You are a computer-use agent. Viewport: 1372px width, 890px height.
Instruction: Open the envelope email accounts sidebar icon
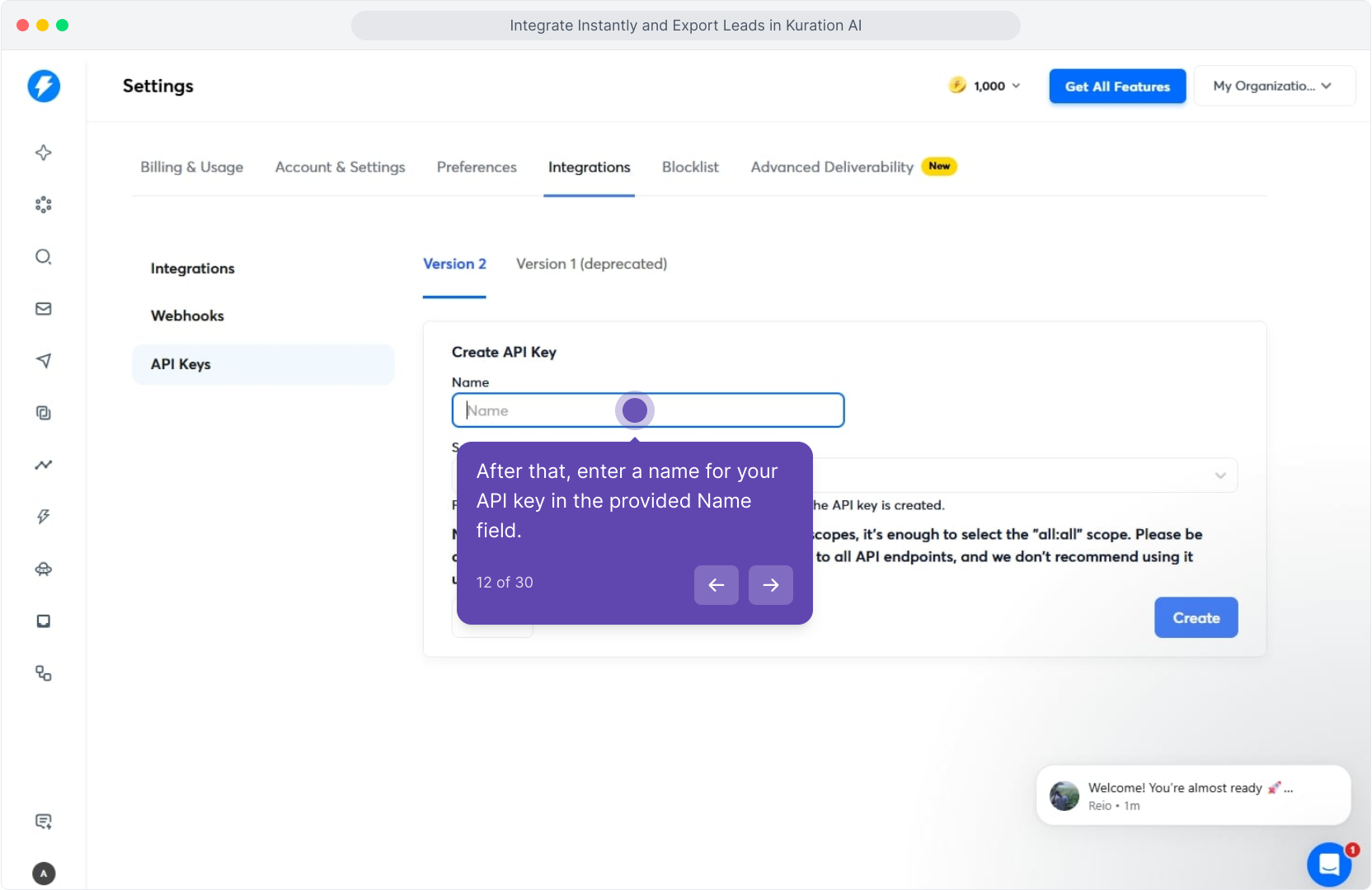[x=44, y=308]
